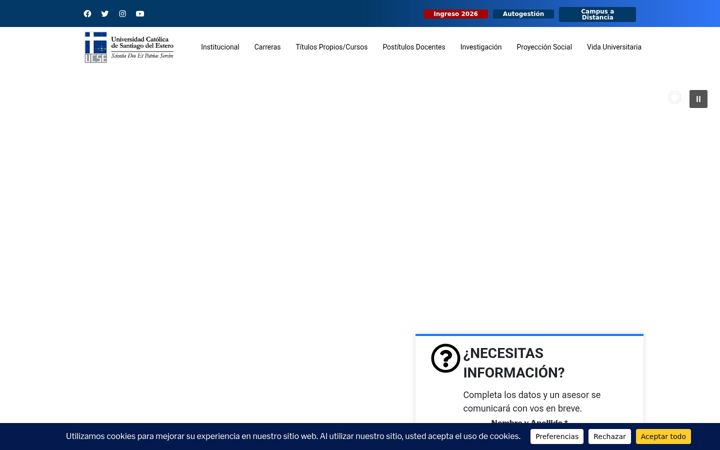The image size is (720, 450).
Task: Select Proyección Social menu item
Action: click(544, 47)
